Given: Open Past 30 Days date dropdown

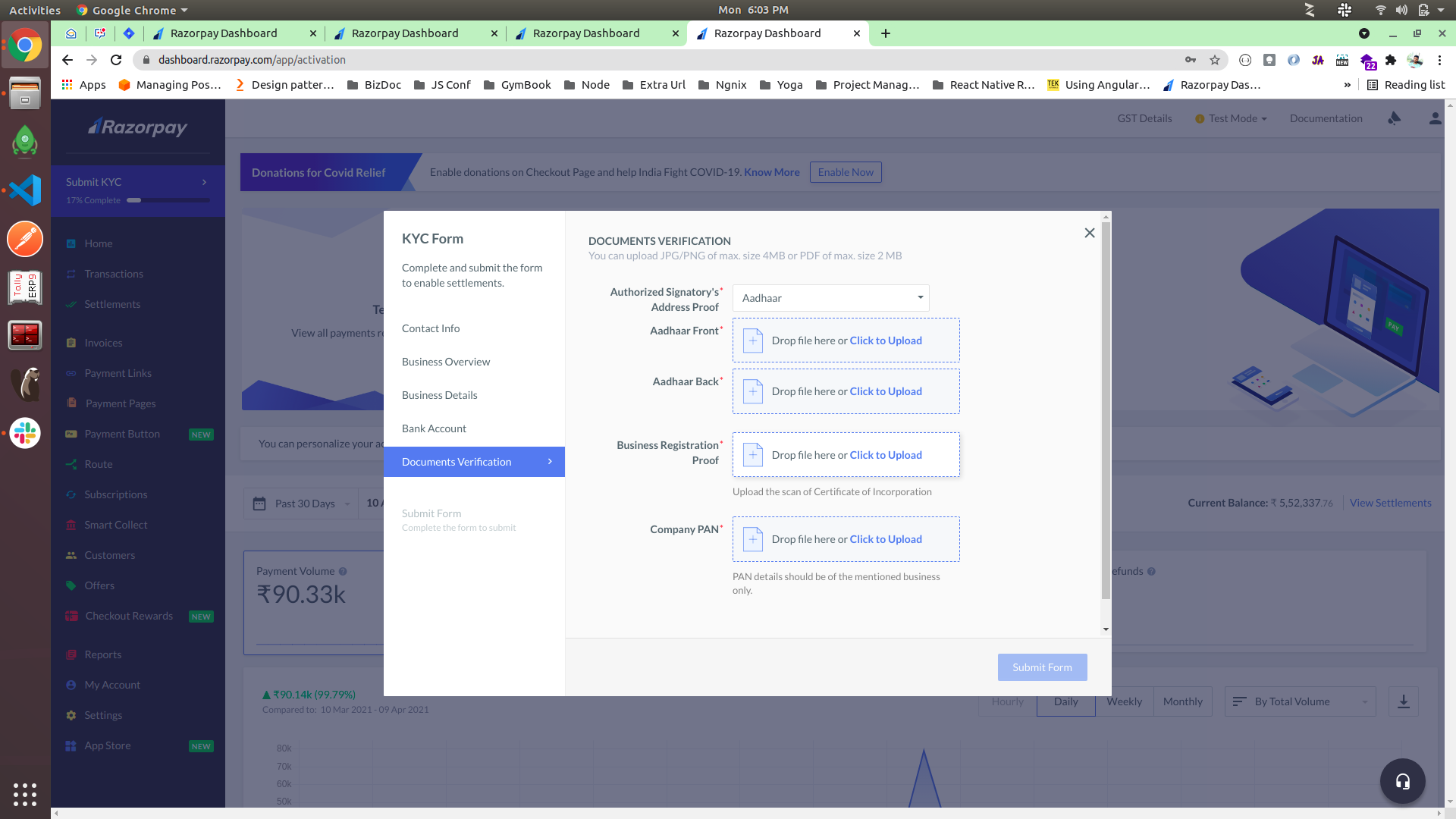Looking at the screenshot, I should click(302, 504).
